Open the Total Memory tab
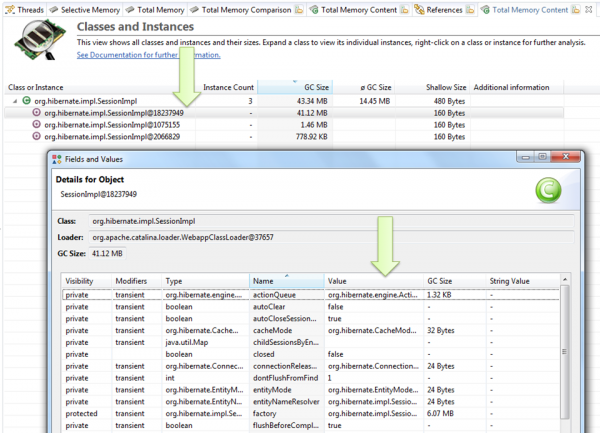Image resolution: width=600 pixels, height=433 pixels. point(155,10)
